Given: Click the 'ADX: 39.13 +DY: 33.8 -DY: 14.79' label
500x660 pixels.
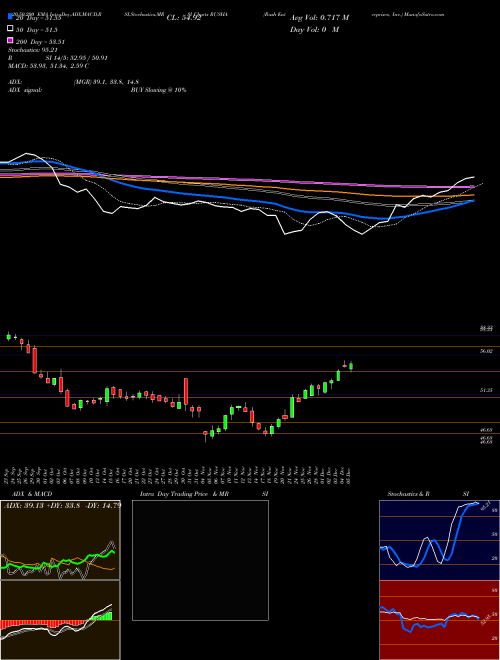Looking at the screenshot, I should click(62, 505).
